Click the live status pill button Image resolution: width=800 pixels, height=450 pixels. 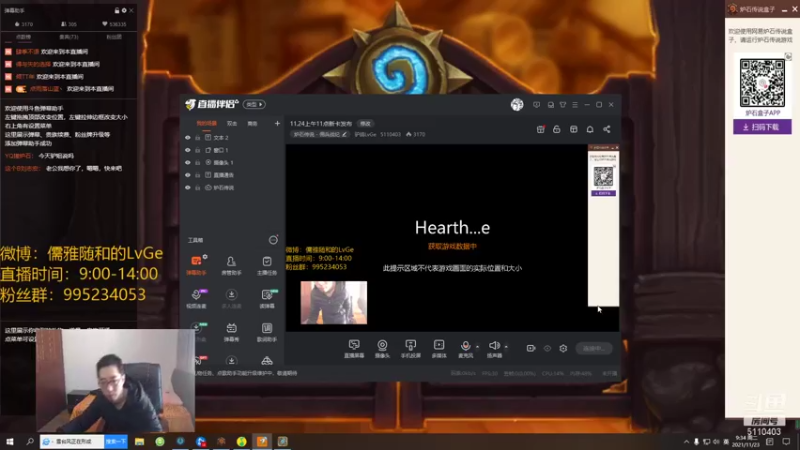(594, 348)
